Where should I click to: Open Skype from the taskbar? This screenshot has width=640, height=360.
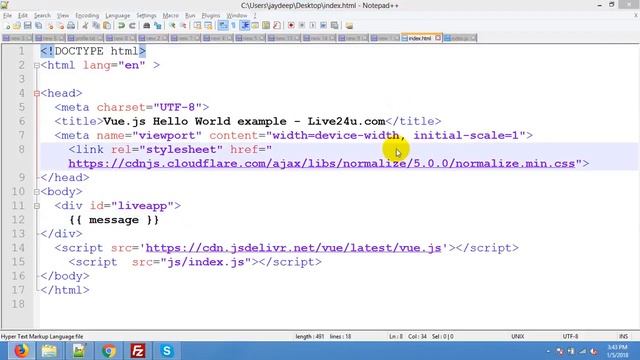[x=167, y=351]
